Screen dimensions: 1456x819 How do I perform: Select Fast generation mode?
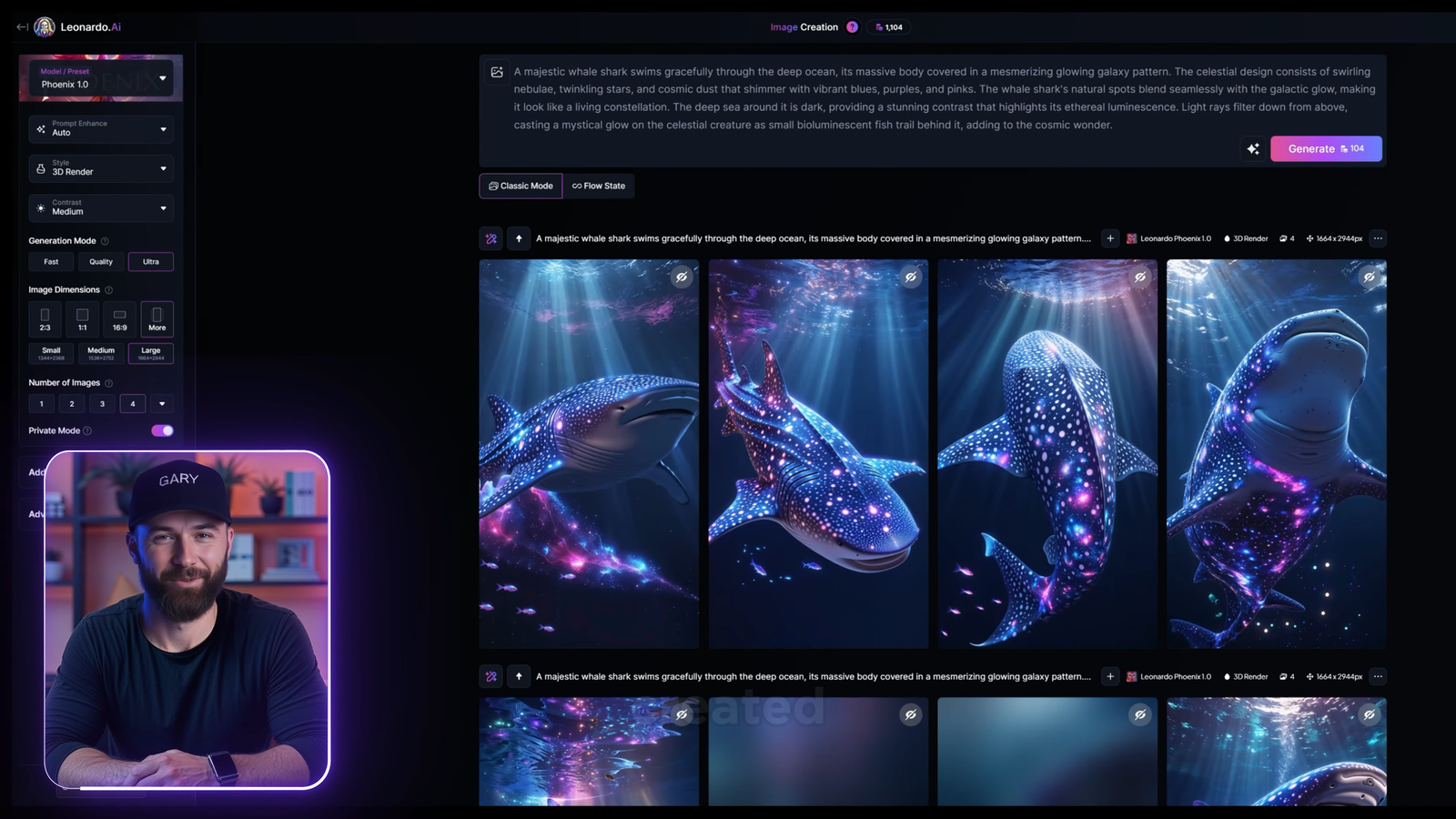click(51, 262)
